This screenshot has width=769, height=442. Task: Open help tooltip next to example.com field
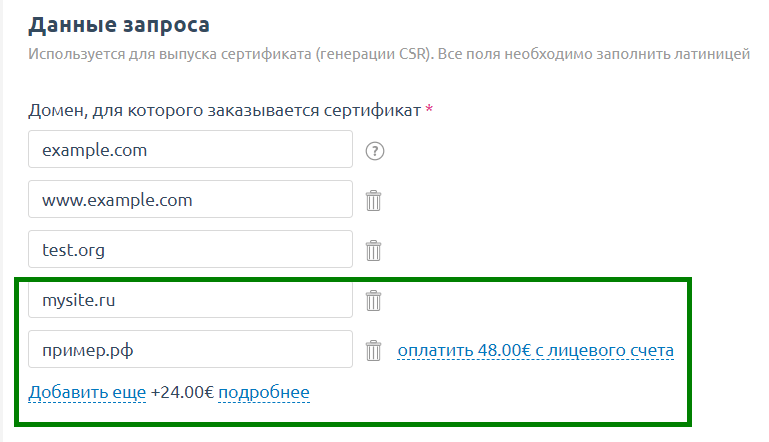[375, 151]
